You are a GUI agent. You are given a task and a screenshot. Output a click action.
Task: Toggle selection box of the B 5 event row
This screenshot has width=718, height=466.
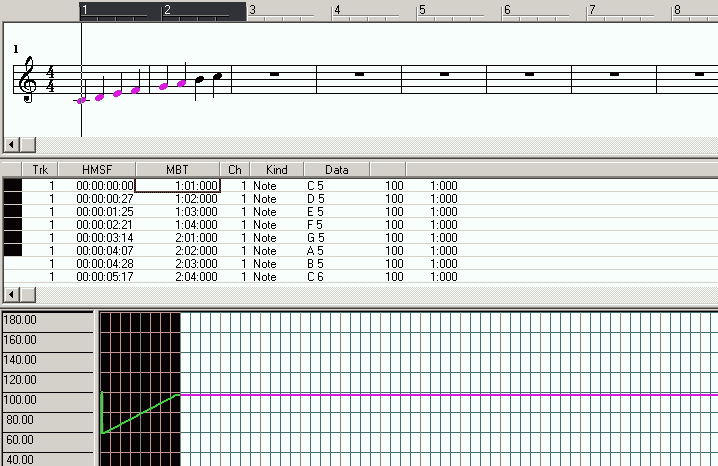(12, 264)
